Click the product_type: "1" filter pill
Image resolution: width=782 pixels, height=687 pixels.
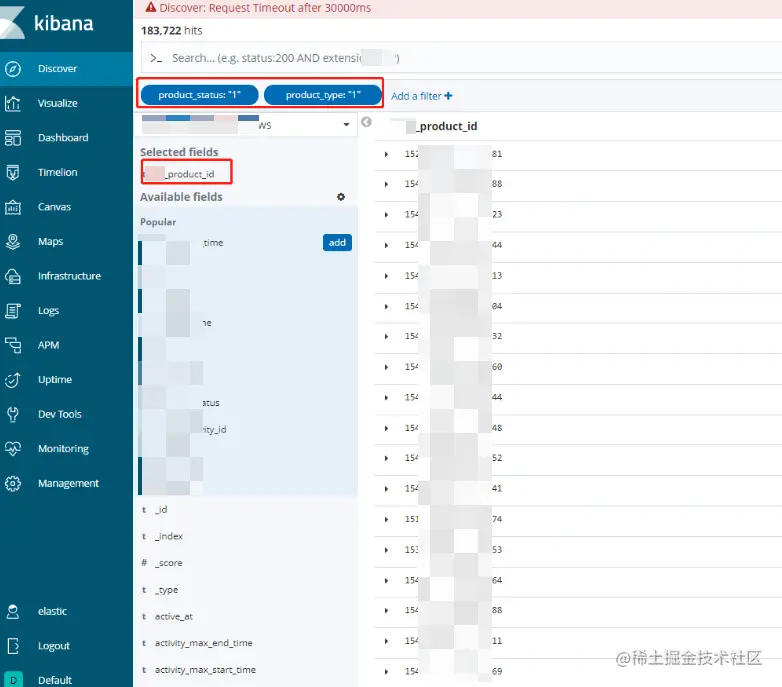tap(322, 95)
